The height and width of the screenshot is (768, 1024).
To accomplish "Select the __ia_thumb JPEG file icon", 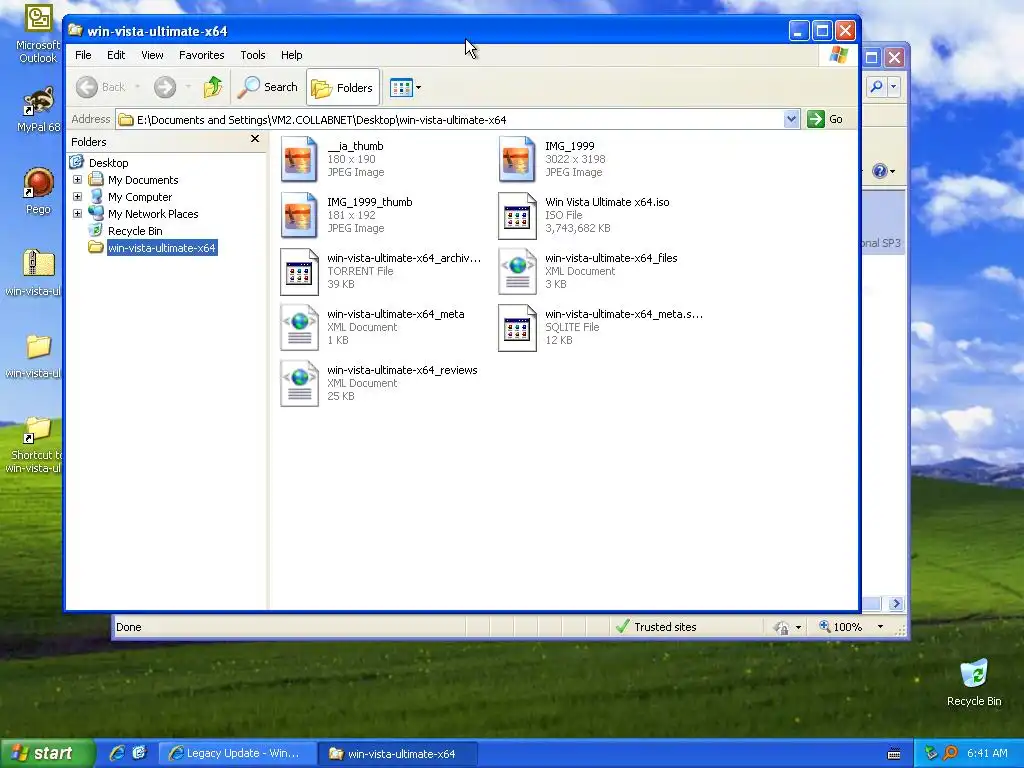I will click(298, 159).
